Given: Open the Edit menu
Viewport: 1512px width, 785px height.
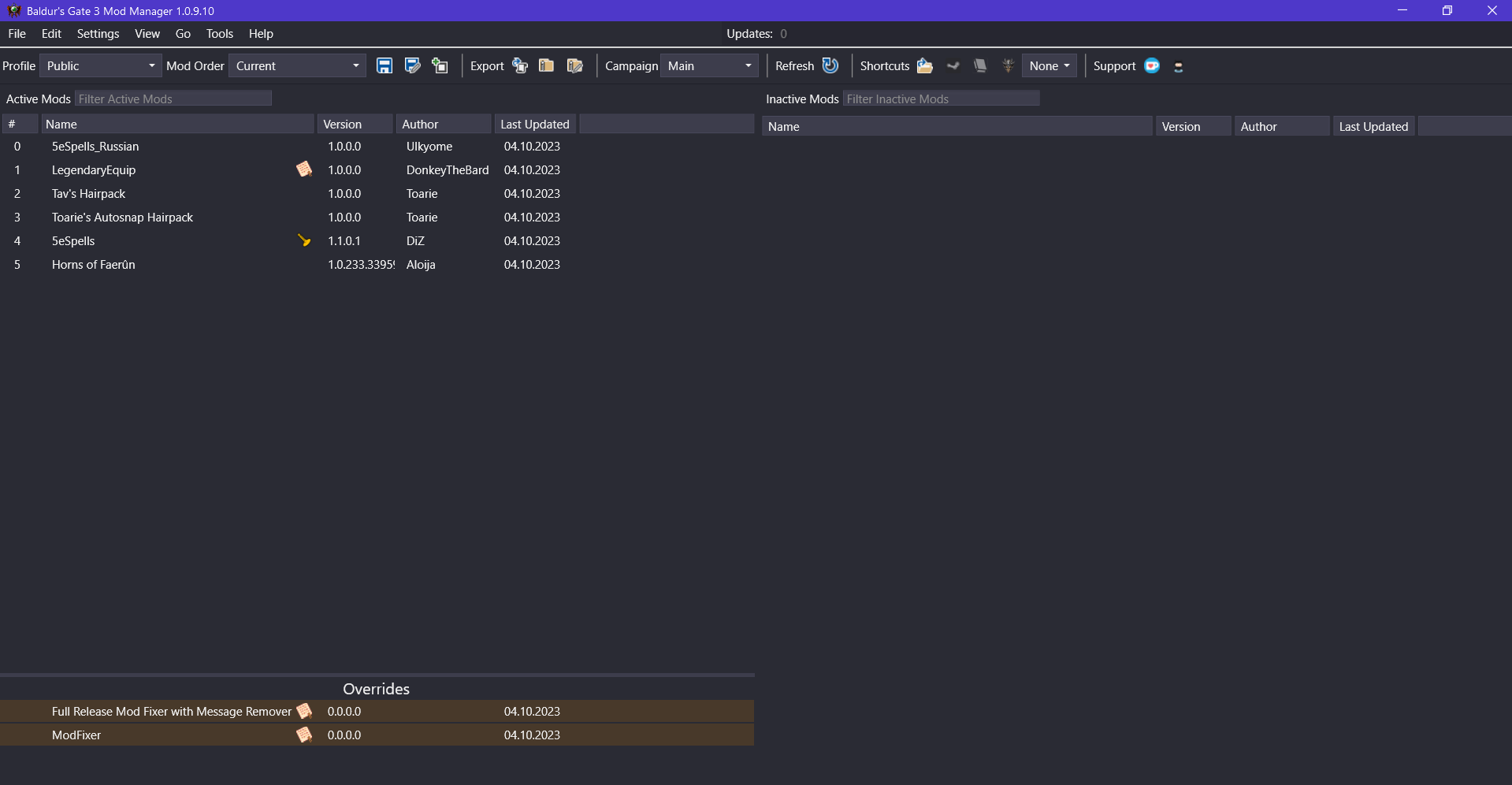Looking at the screenshot, I should coord(51,34).
